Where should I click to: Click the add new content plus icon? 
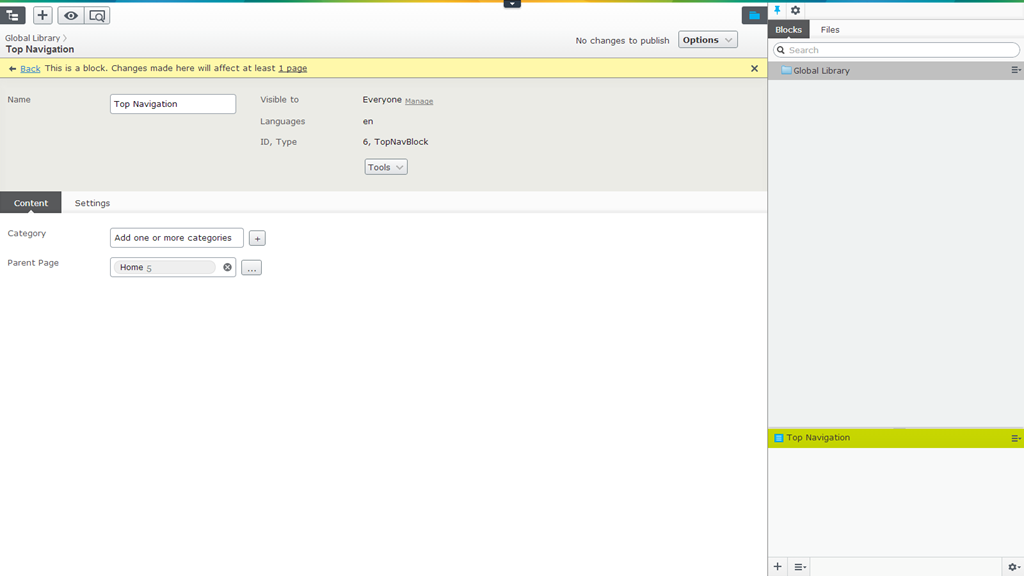(x=43, y=15)
